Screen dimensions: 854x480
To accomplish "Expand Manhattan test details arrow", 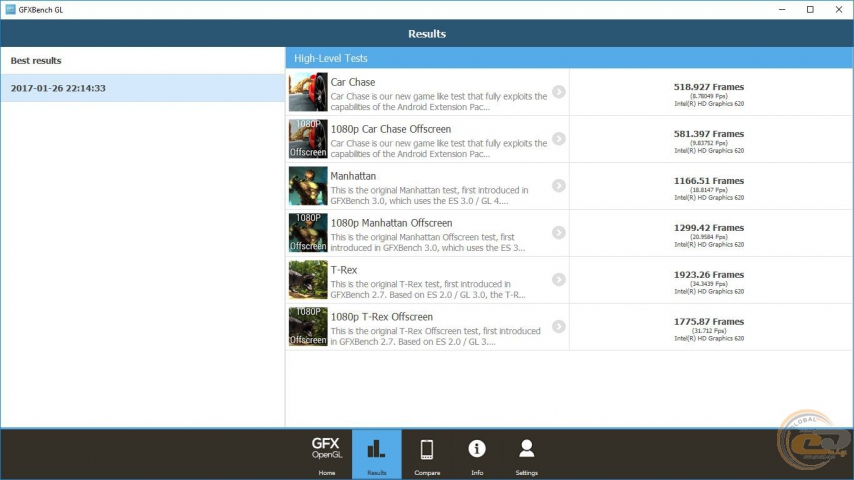I will pos(558,186).
